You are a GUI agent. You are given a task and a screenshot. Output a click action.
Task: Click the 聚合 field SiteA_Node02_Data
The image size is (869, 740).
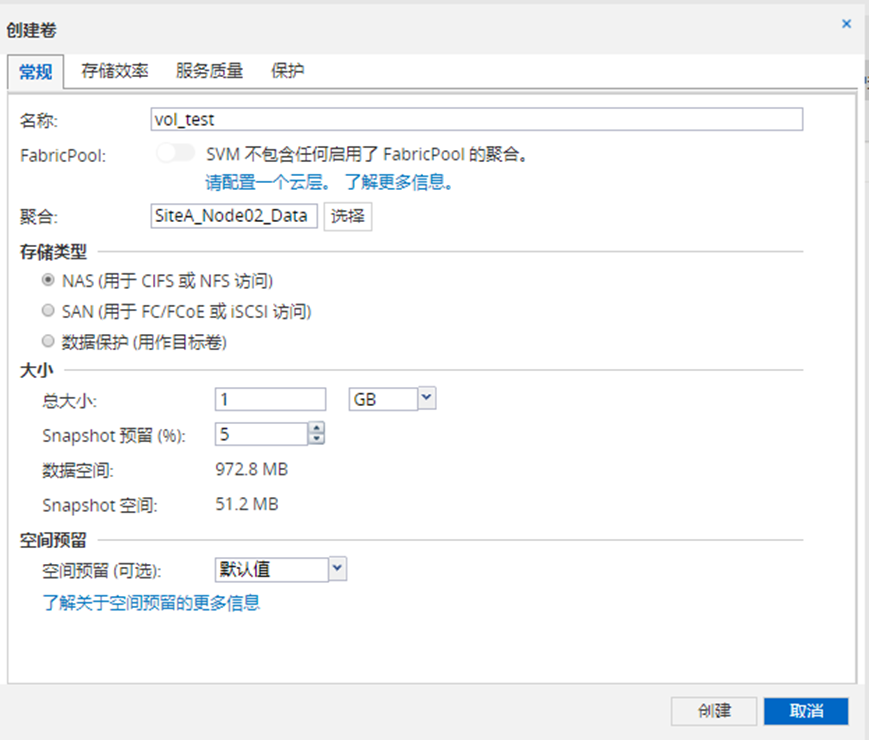click(233, 216)
